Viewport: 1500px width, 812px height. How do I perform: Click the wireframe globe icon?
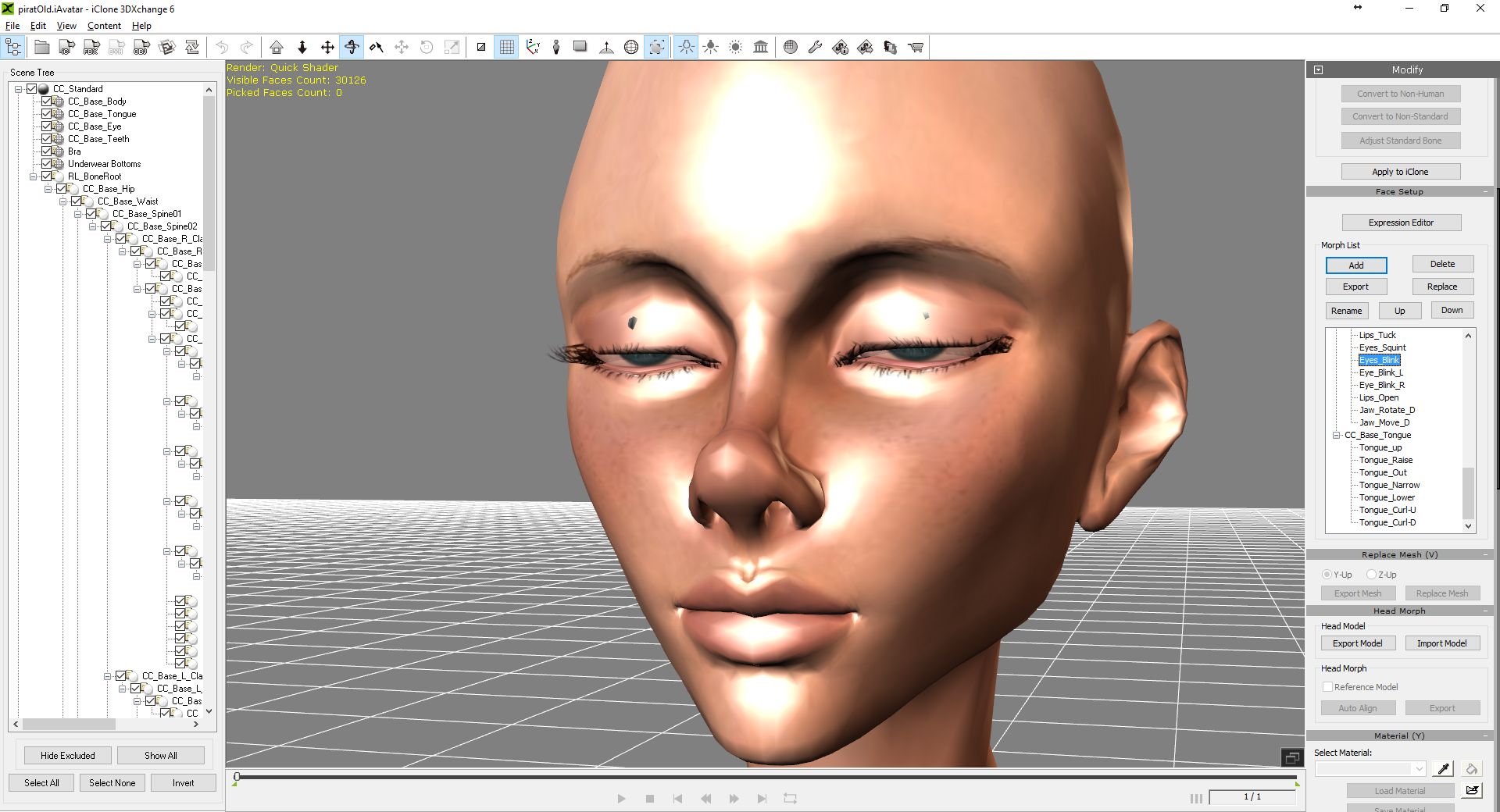[631, 48]
